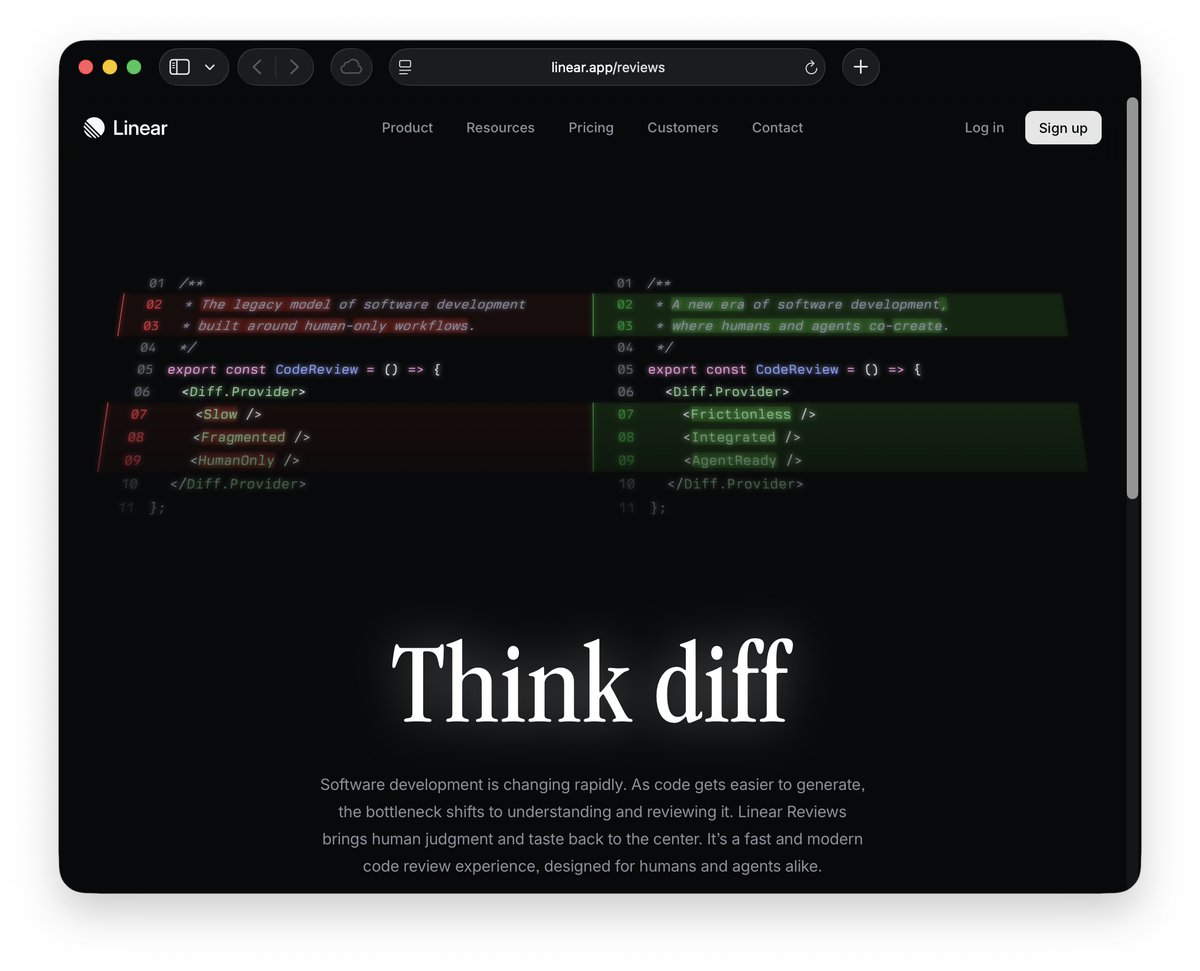Open the Product menu
The height and width of the screenshot is (971, 1200).
point(407,127)
